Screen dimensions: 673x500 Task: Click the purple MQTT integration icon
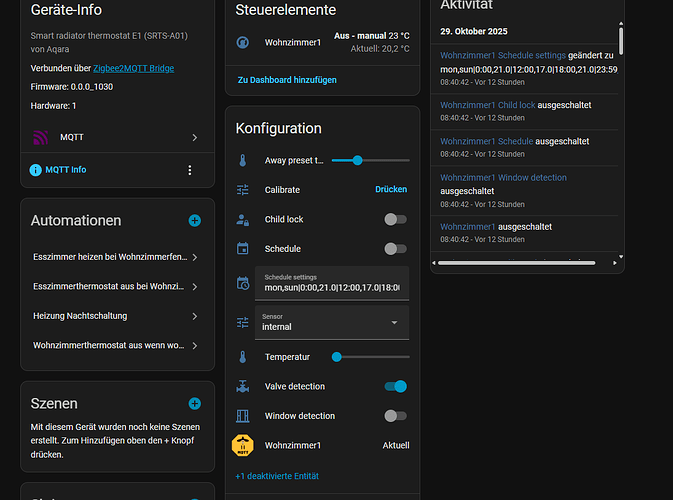pos(41,137)
